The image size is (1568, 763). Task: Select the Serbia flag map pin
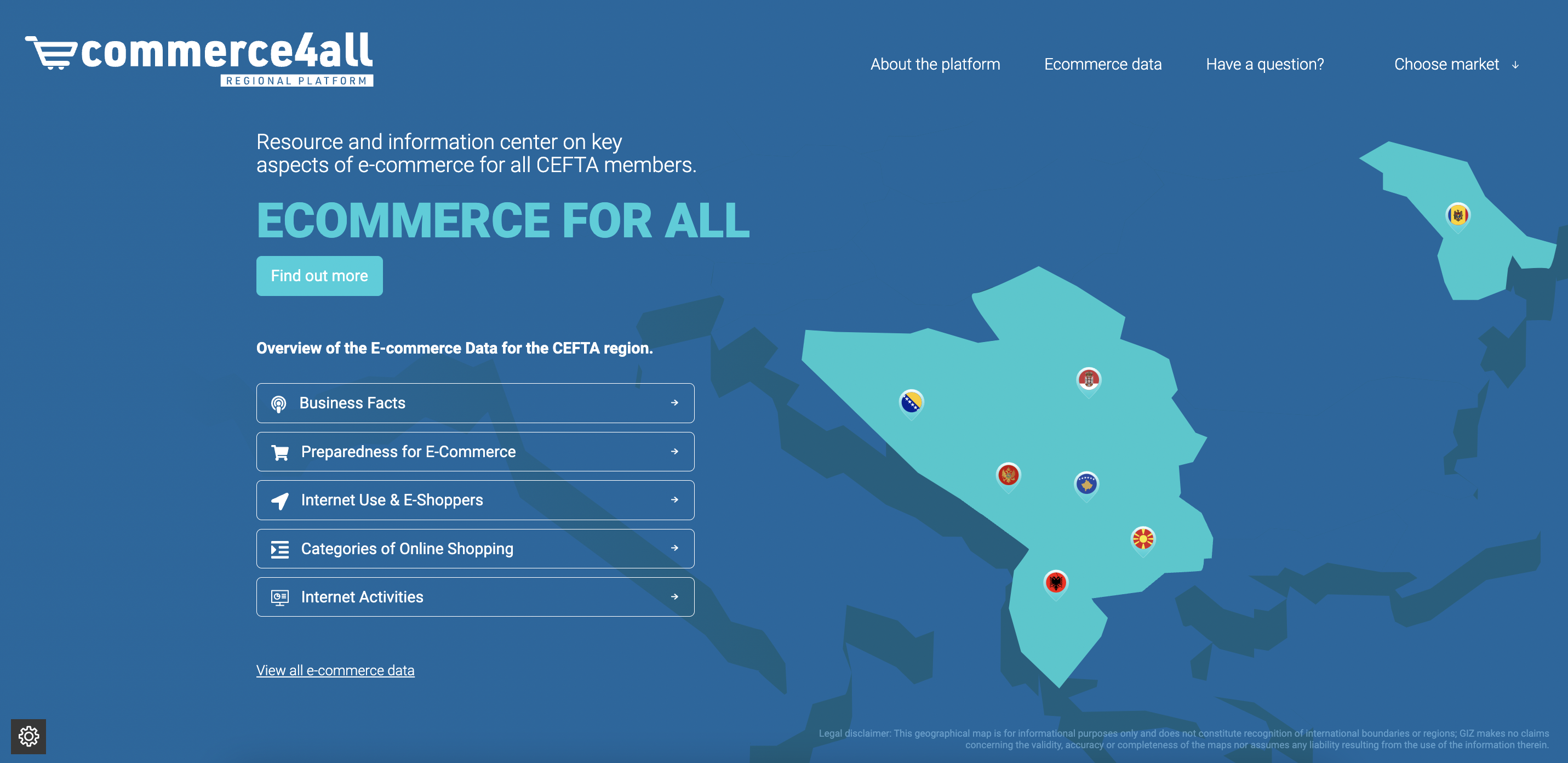pos(1089,382)
